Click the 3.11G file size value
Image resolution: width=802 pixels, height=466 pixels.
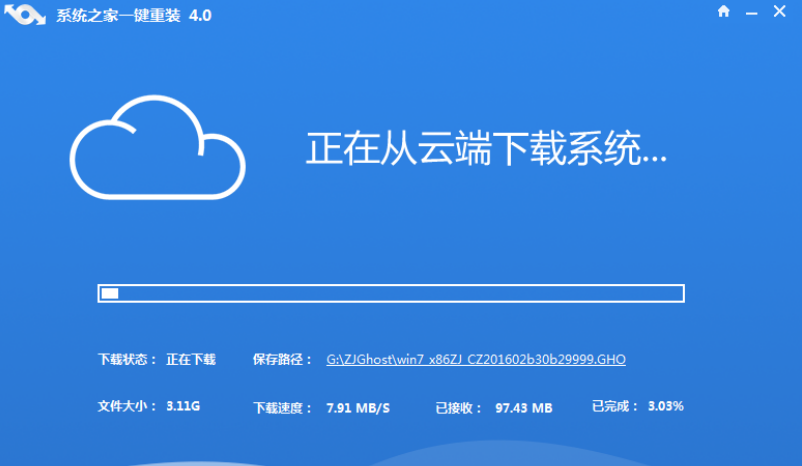pos(183,406)
